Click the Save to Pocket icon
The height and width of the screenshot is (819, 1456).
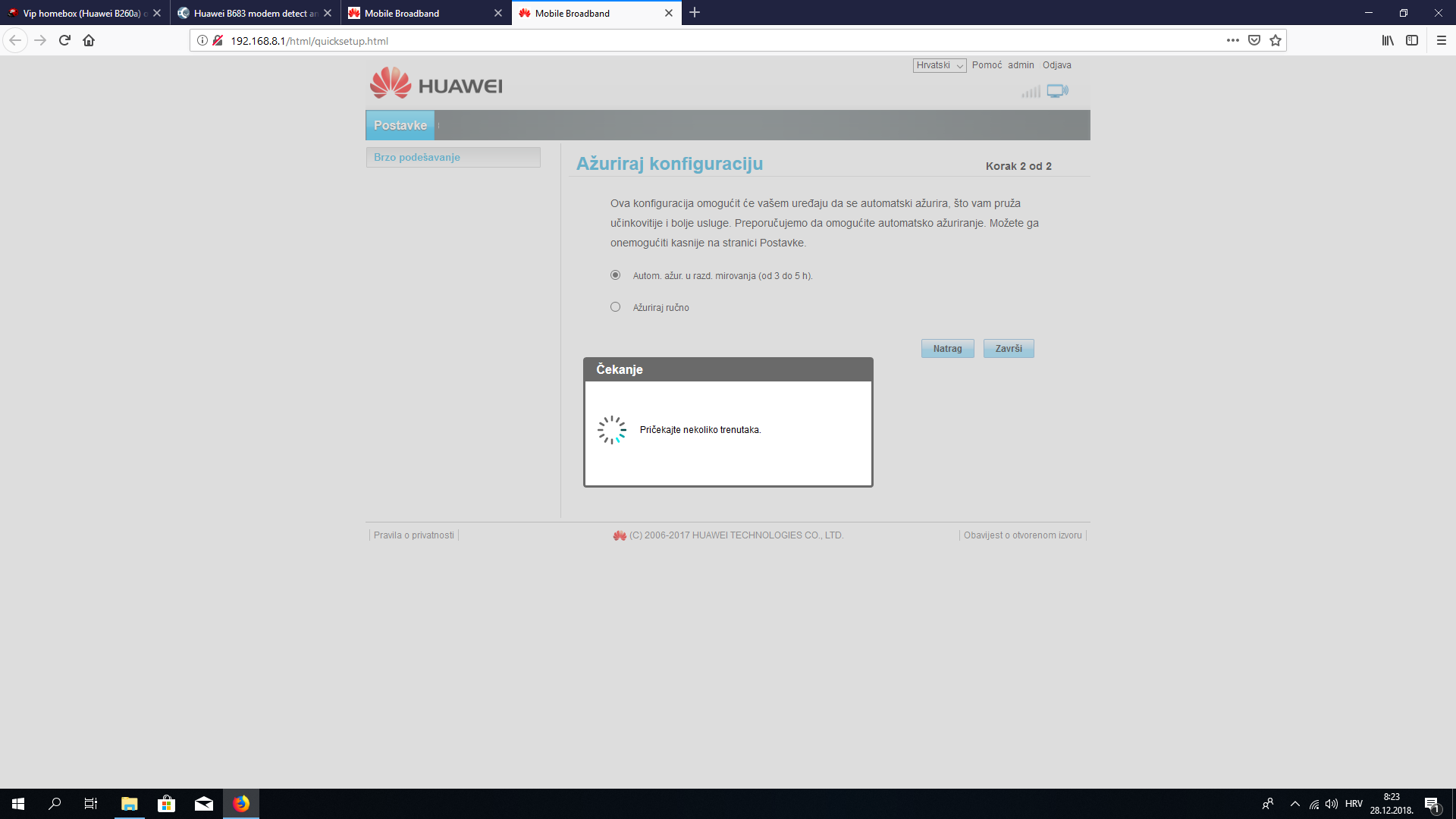tap(1254, 40)
